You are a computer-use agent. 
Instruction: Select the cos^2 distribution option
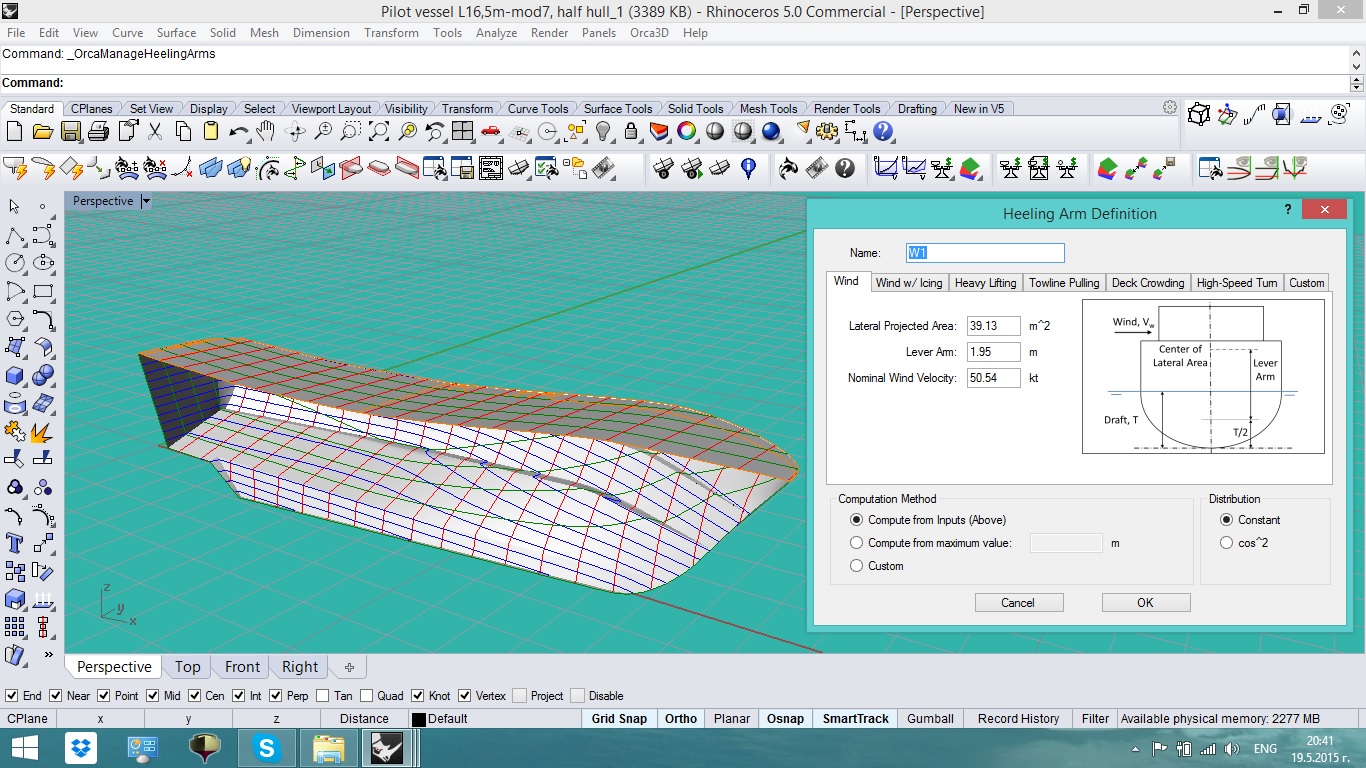1227,543
